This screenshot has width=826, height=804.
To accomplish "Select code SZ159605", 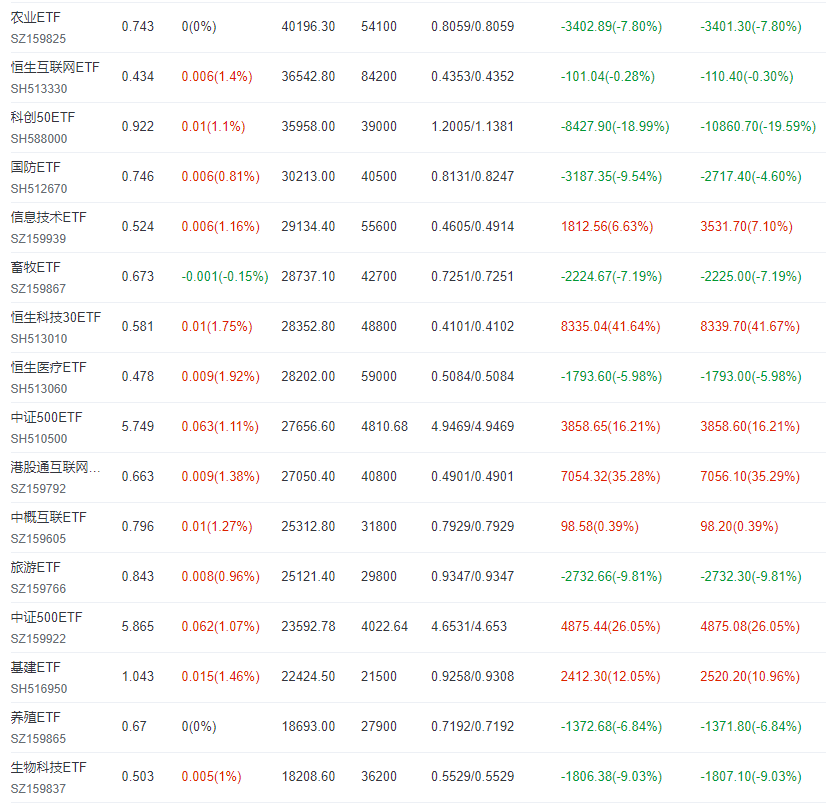I will coord(38,540).
